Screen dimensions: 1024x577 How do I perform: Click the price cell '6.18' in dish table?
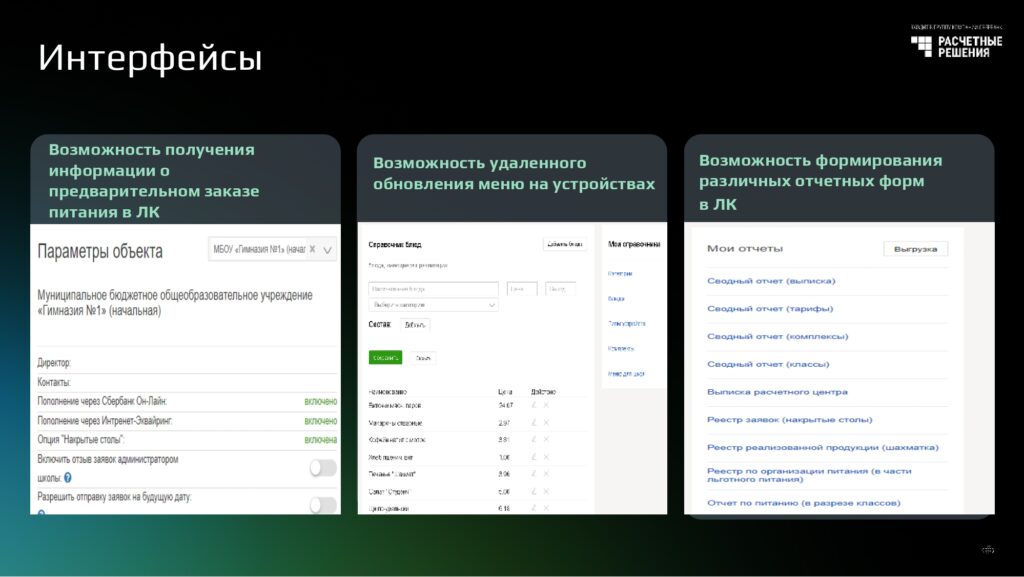pyautogui.click(x=504, y=508)
